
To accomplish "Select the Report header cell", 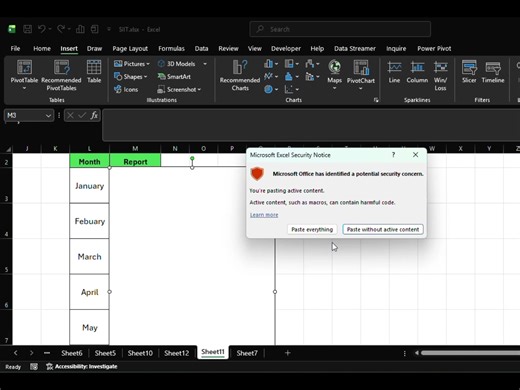I will point(135,161).
